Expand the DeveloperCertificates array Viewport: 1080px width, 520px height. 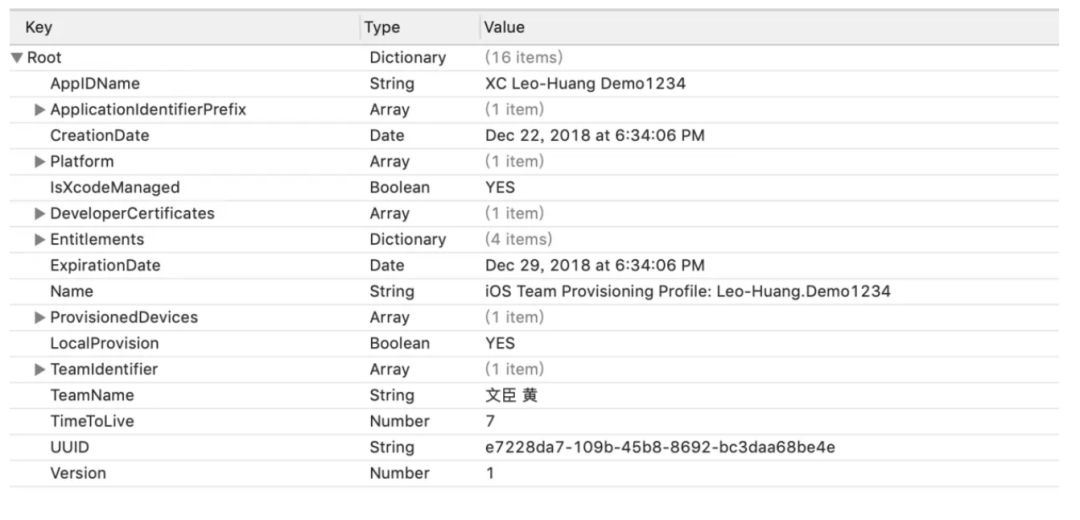[x=40, y=214]
